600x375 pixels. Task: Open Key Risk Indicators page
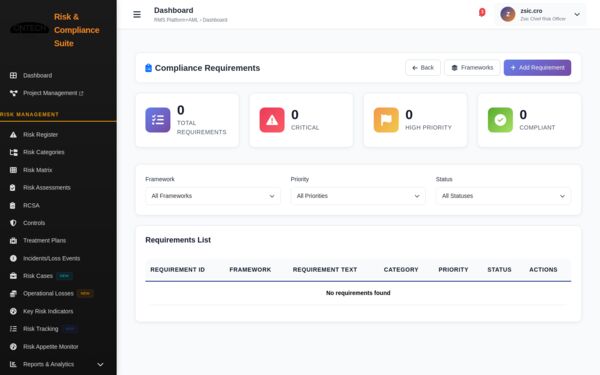(48, 311)
